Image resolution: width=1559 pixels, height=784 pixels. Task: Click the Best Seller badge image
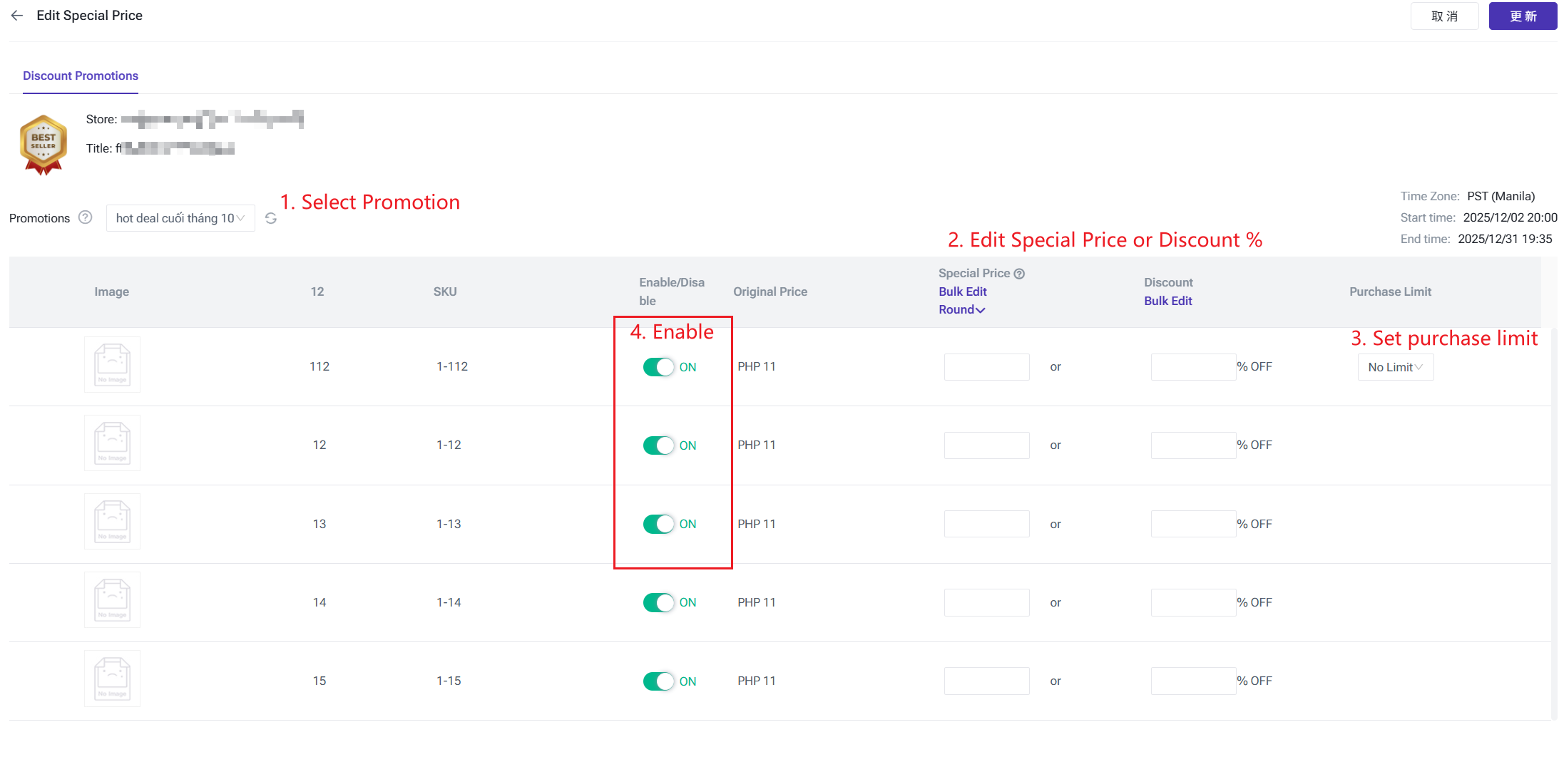coord(44,145)
